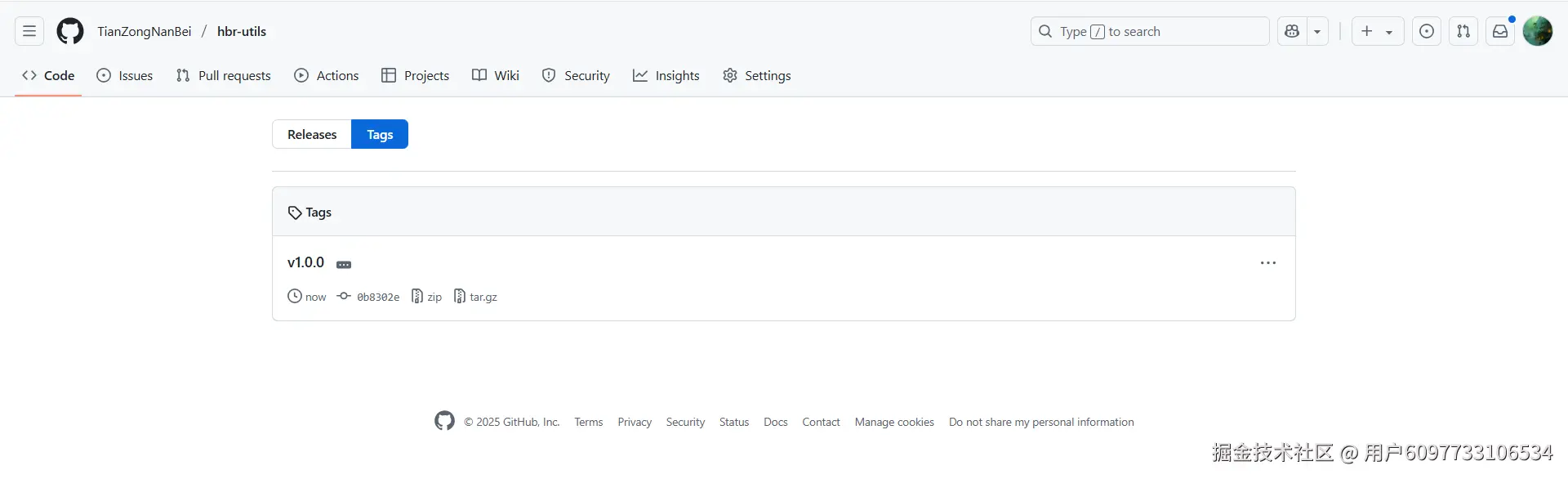Click the 'now' tag timestamp
Screen dimensions: 1568x479
(x=307, y=297)
